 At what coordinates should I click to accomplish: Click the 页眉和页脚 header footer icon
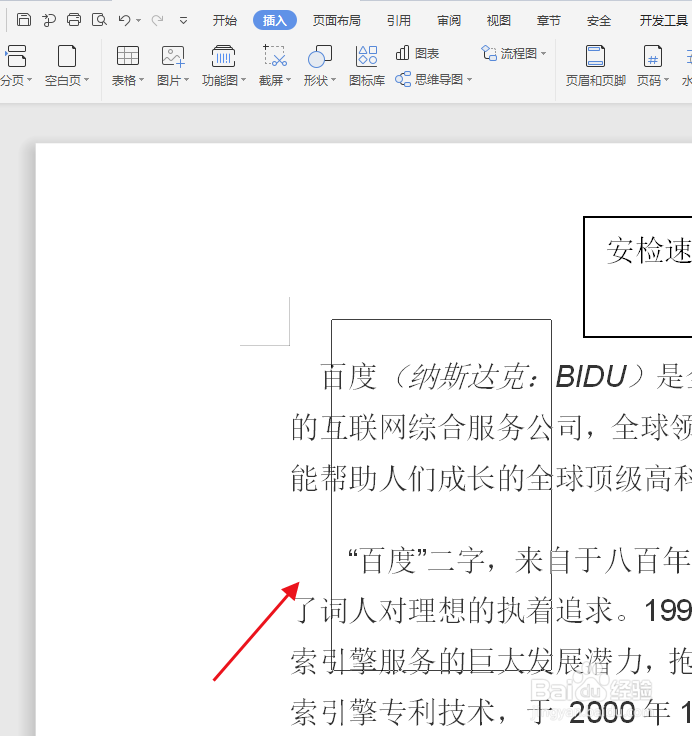point(595,56)
